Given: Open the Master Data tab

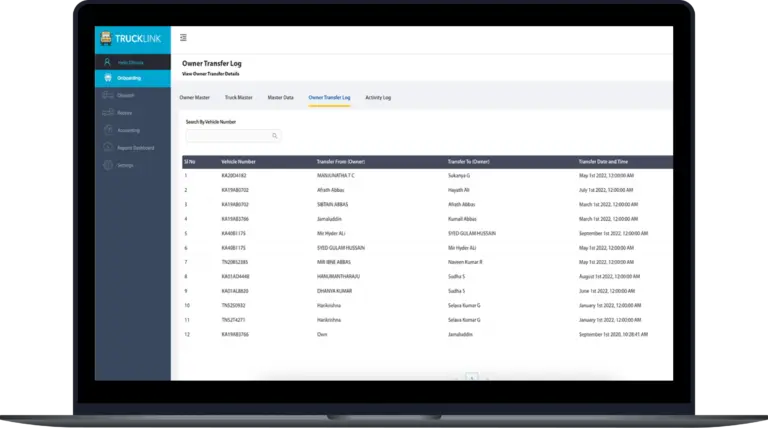Looking at the screenshot, I should pyautogui.click(x=280, y=98).
